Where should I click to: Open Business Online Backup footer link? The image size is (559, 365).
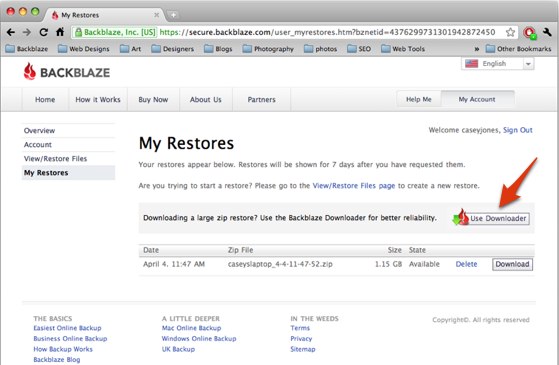click(70, 339)
